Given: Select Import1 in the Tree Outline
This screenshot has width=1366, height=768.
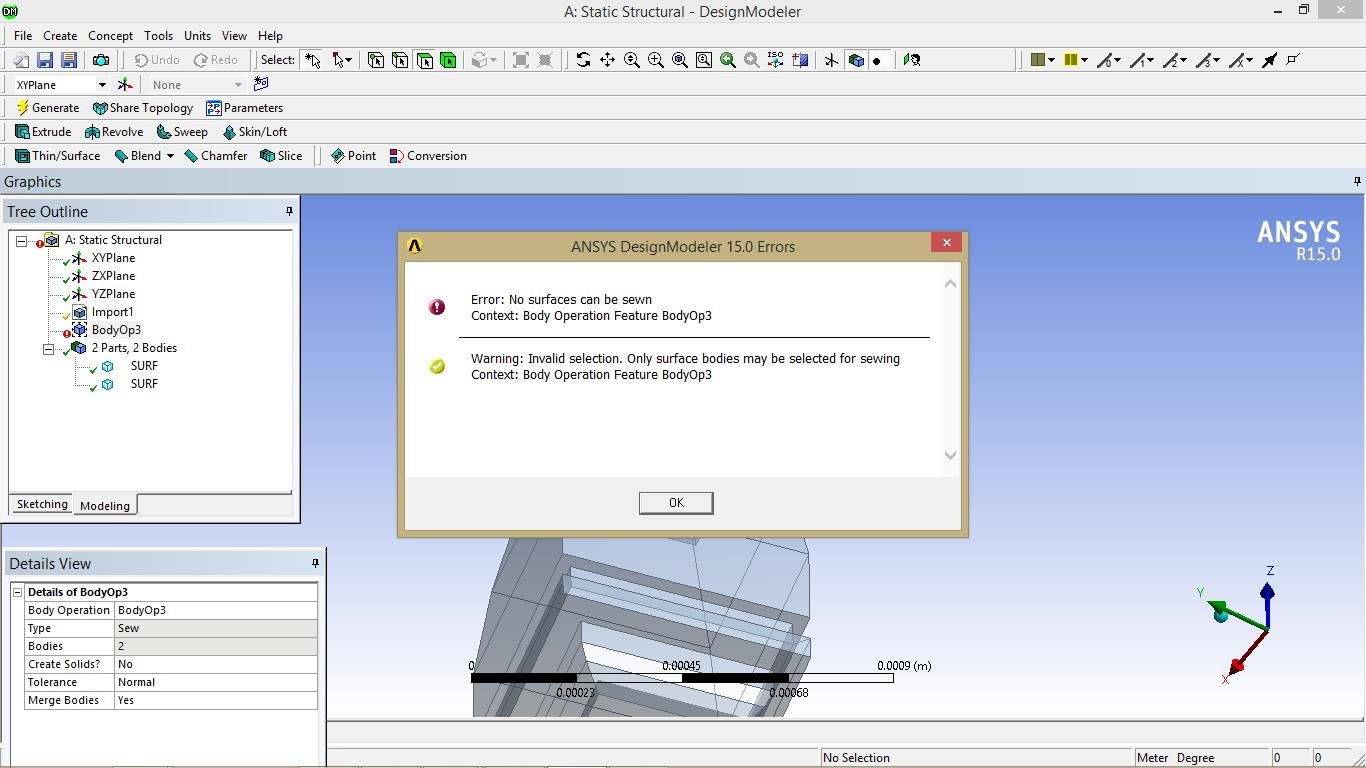Looking at the screenshot, I should [x=112, y=312].
